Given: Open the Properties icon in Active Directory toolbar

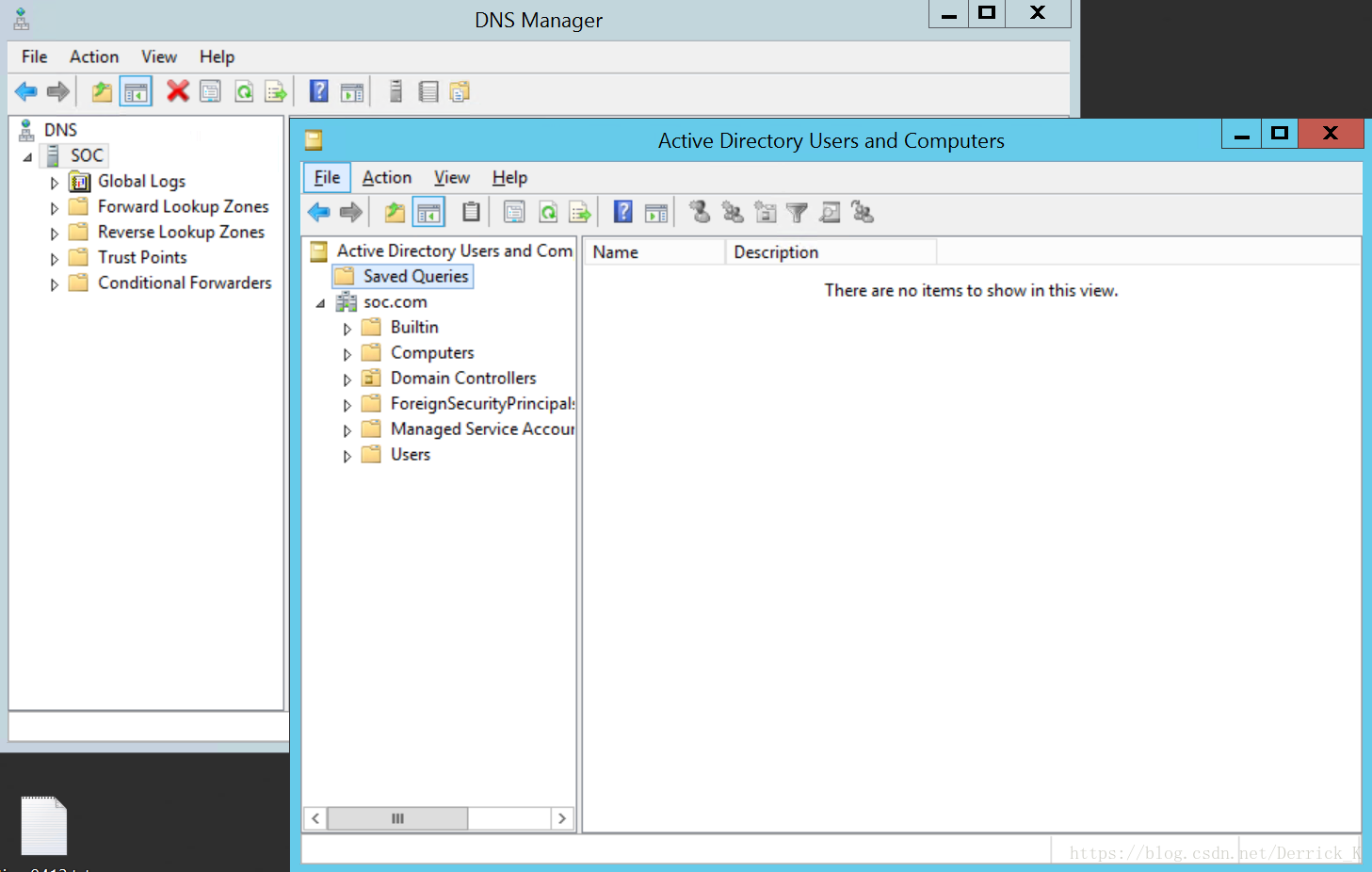Looking at the screenshot, I should click(x=514, y=212).
